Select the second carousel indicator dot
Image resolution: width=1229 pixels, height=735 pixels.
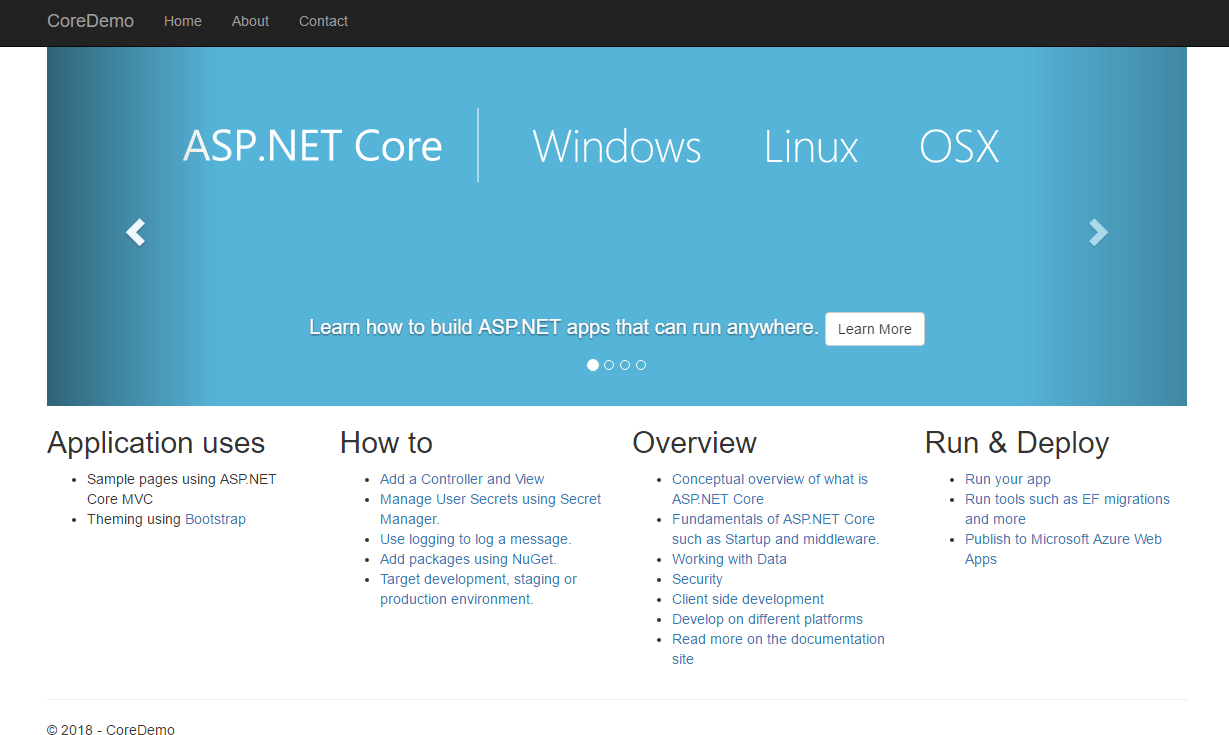pyautogui.click(x=609, y=365)
